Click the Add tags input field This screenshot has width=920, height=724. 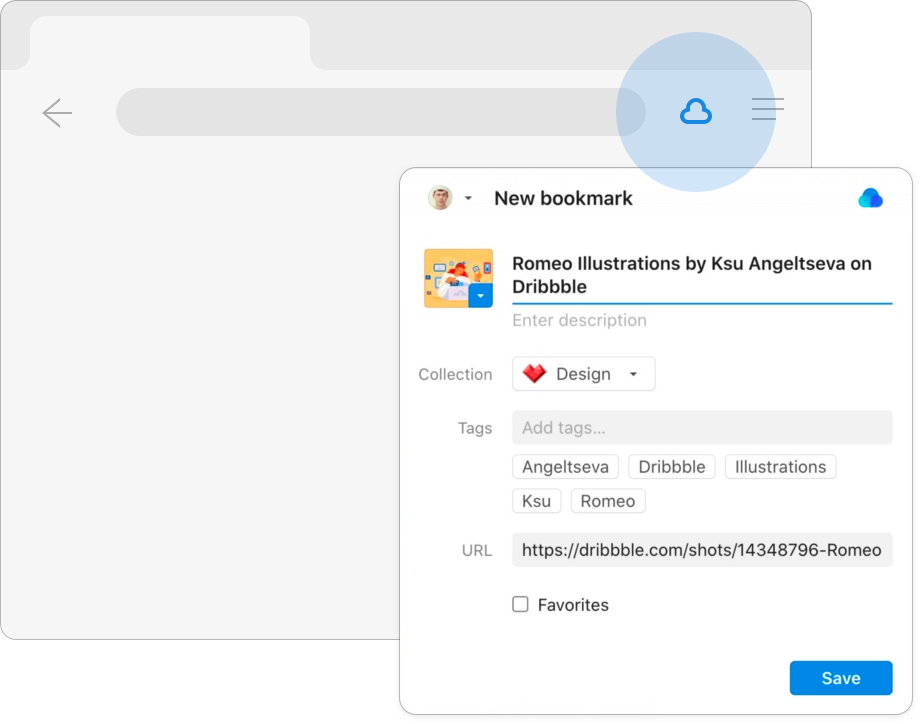click(702, 428)
